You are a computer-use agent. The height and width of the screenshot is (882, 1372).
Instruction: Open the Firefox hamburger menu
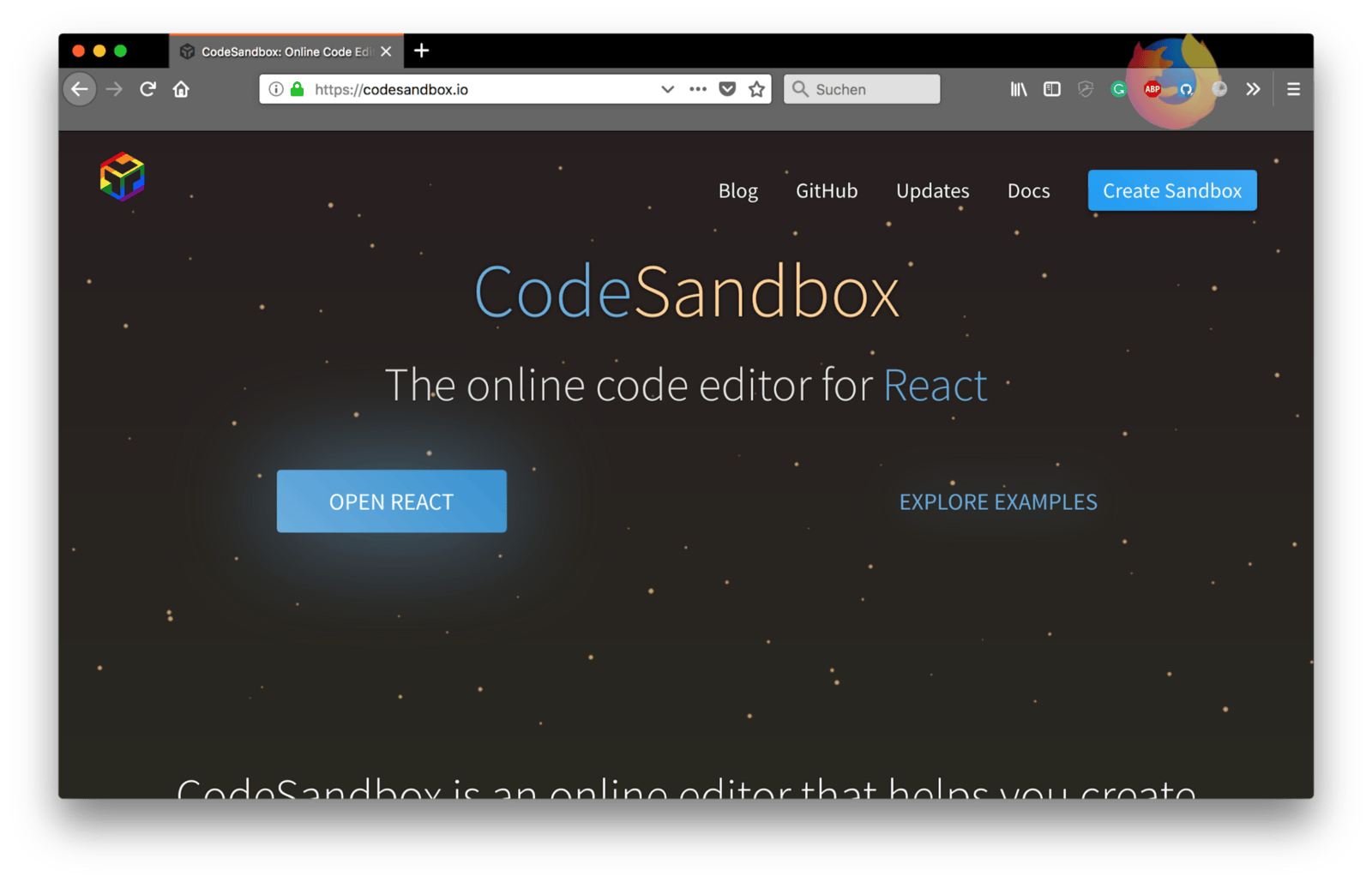(1293, 89)
